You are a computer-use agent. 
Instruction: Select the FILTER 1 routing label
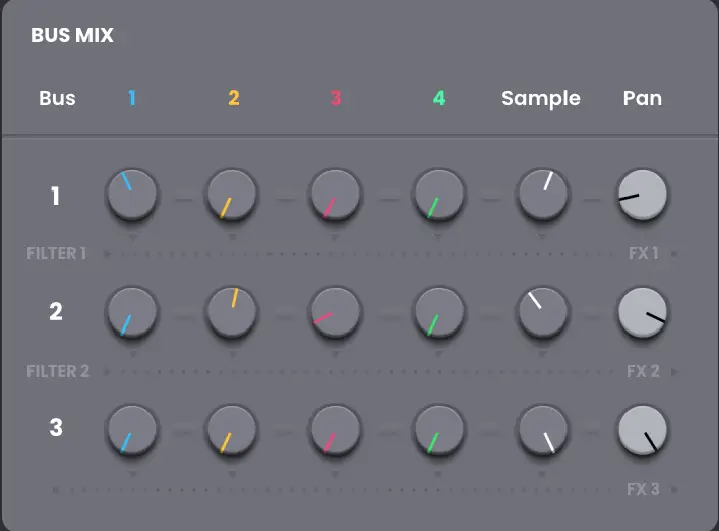click(56, 253)
